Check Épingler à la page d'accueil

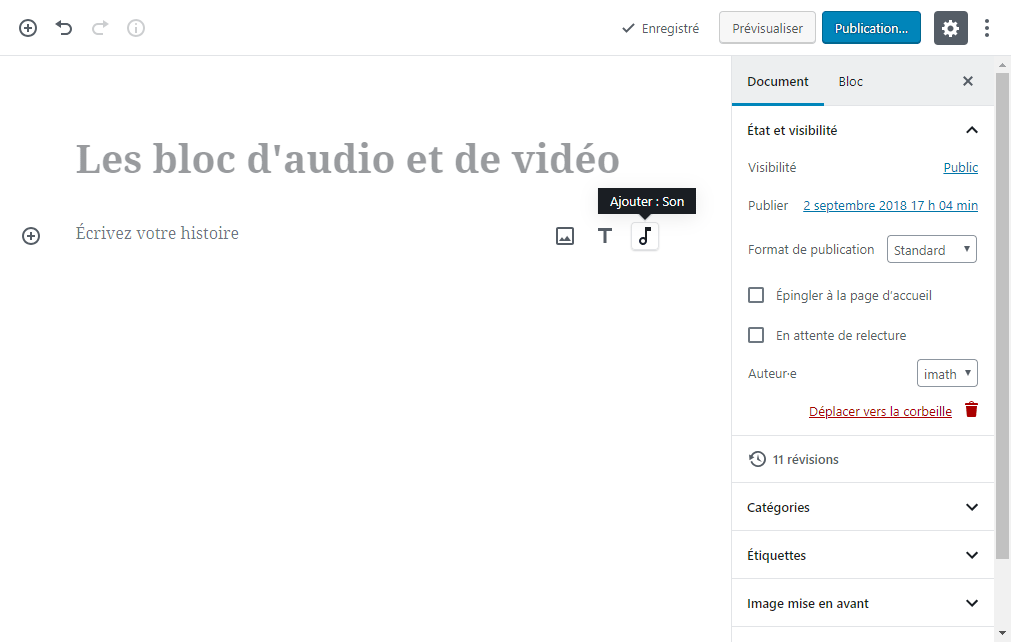tap(756, 295)
